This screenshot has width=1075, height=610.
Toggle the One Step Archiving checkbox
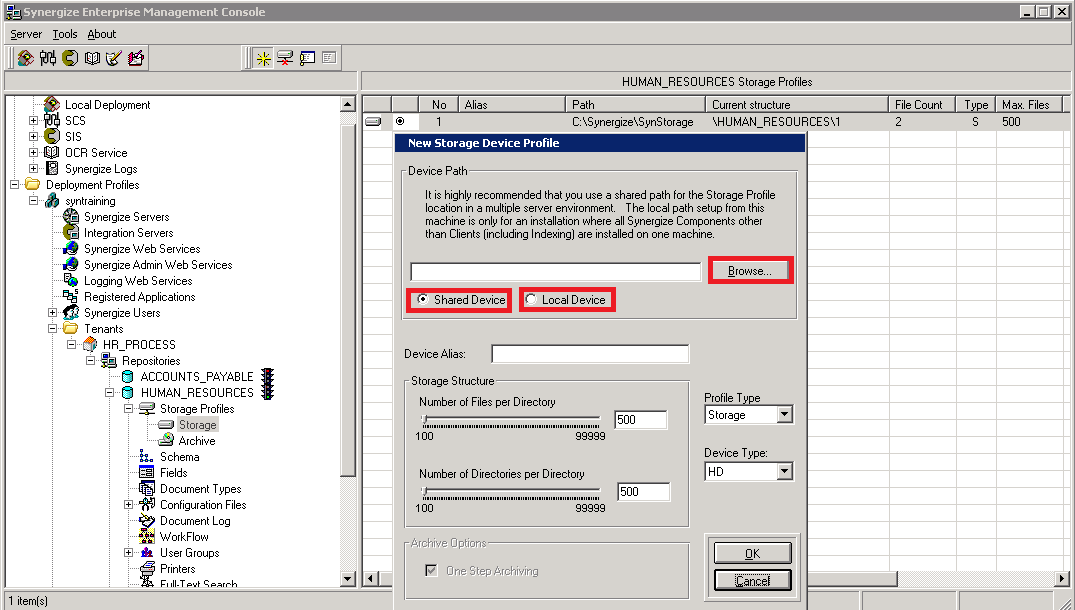pos(431,570)
